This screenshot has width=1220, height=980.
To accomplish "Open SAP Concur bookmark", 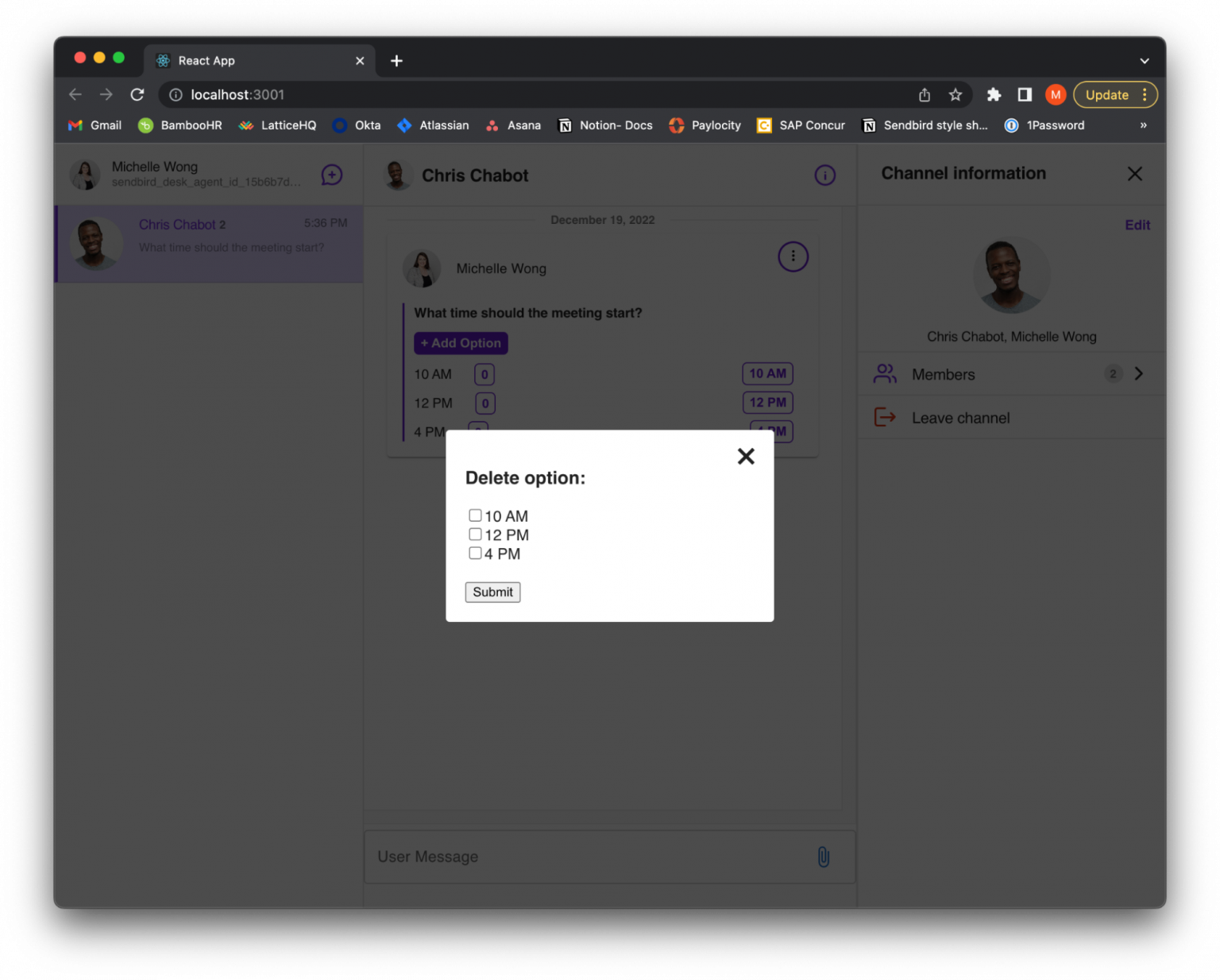I will 801,125.
